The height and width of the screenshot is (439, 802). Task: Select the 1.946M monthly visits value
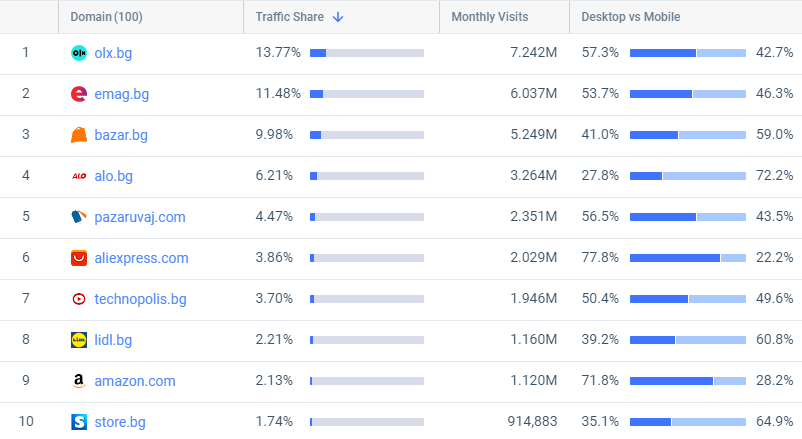533,298
